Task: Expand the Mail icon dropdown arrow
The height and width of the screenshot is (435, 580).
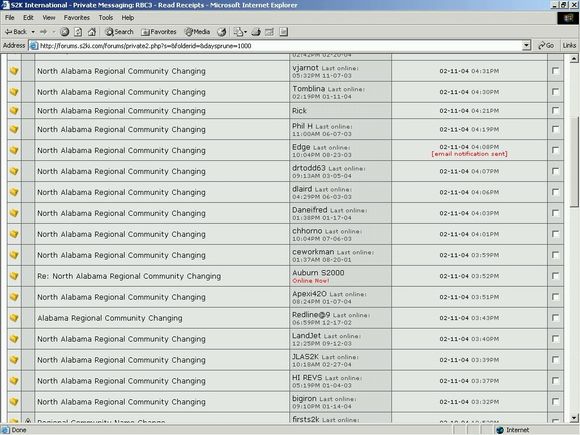Action: [x=245, y=32]
